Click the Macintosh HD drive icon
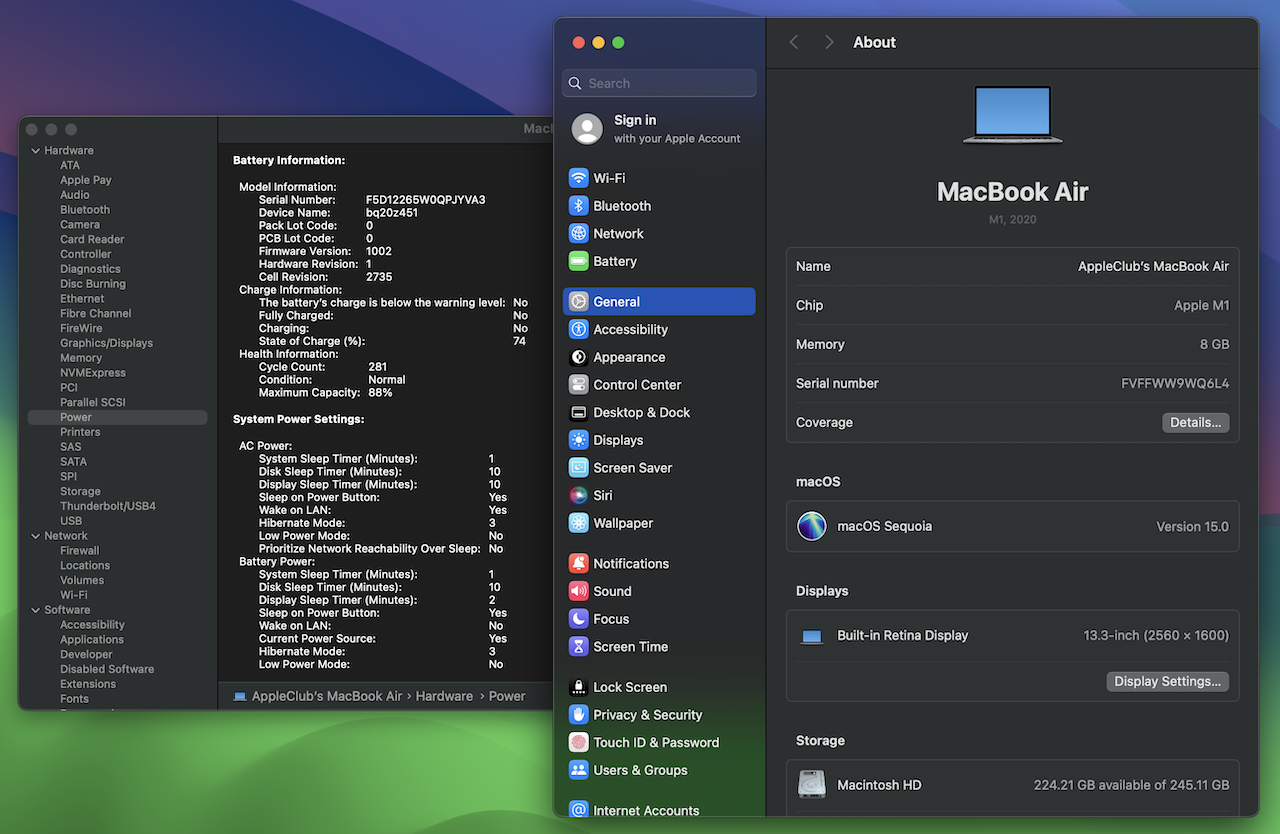This screenshot has height=834, width=1280. [812, 785]
